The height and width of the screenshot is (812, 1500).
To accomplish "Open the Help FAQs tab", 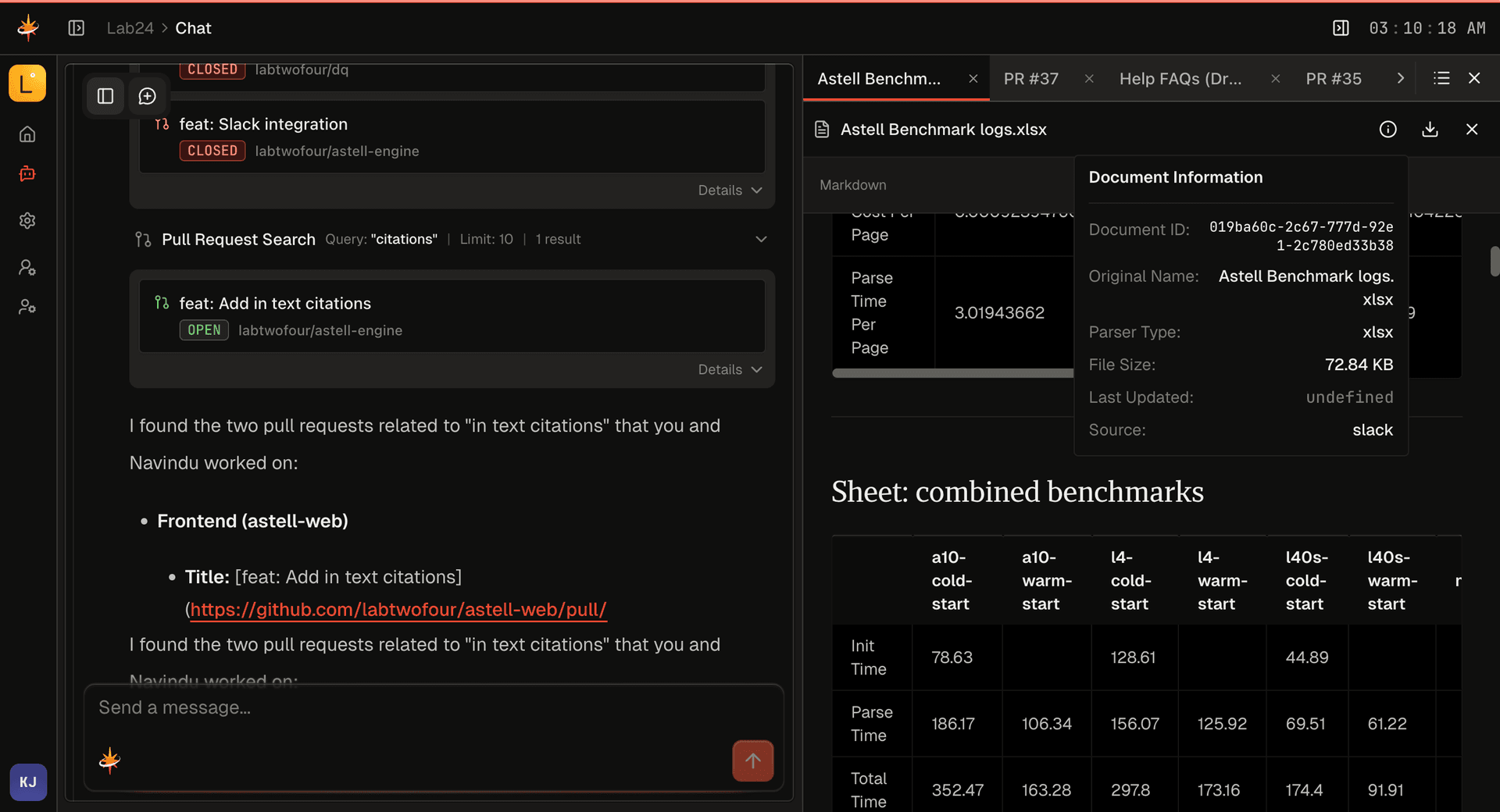I will tap(1180, 78).
